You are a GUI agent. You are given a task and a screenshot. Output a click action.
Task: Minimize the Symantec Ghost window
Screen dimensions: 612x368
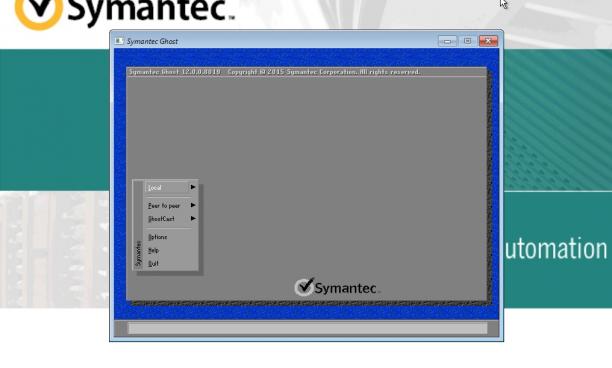[447, 41]
